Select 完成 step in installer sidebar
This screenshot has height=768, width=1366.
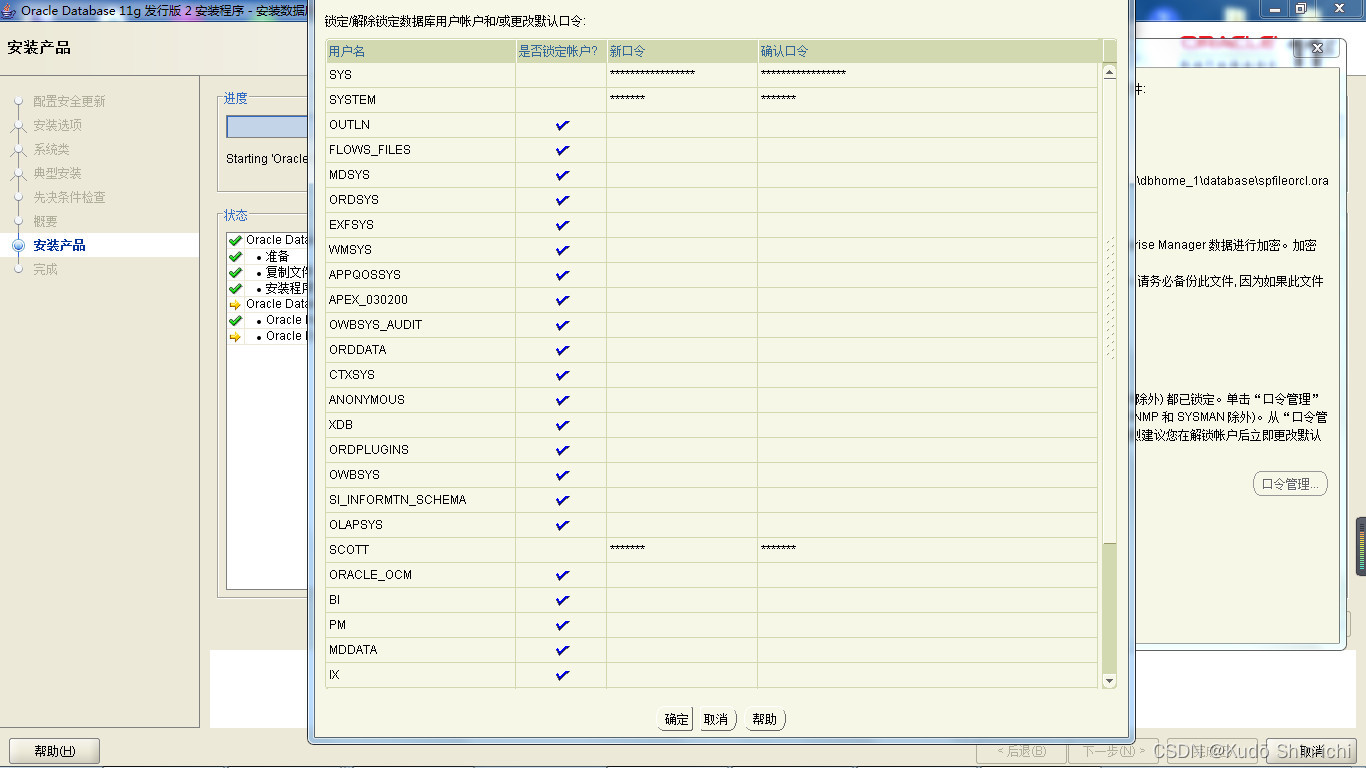point(45,269)
